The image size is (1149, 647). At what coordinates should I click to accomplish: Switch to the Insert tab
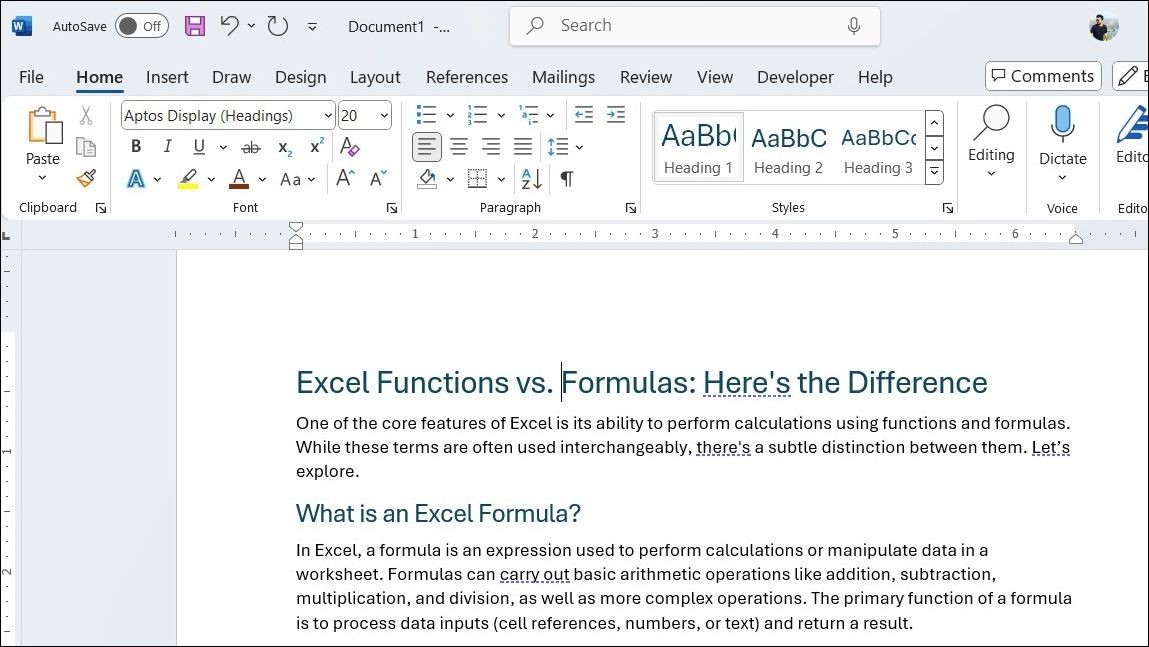click(167, 77)
